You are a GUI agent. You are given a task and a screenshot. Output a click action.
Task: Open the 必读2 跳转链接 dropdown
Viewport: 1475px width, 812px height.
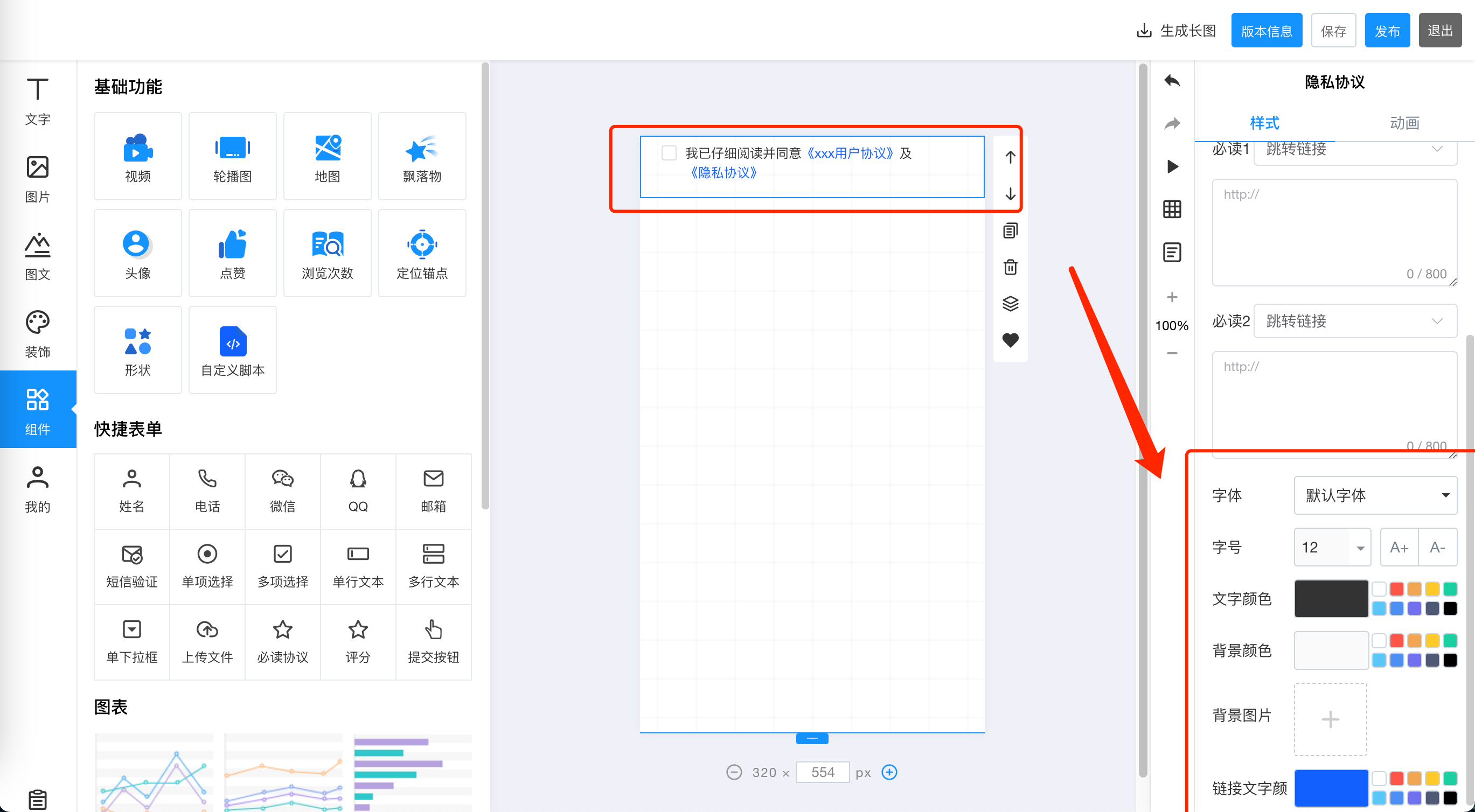(x=1355, y=321)
